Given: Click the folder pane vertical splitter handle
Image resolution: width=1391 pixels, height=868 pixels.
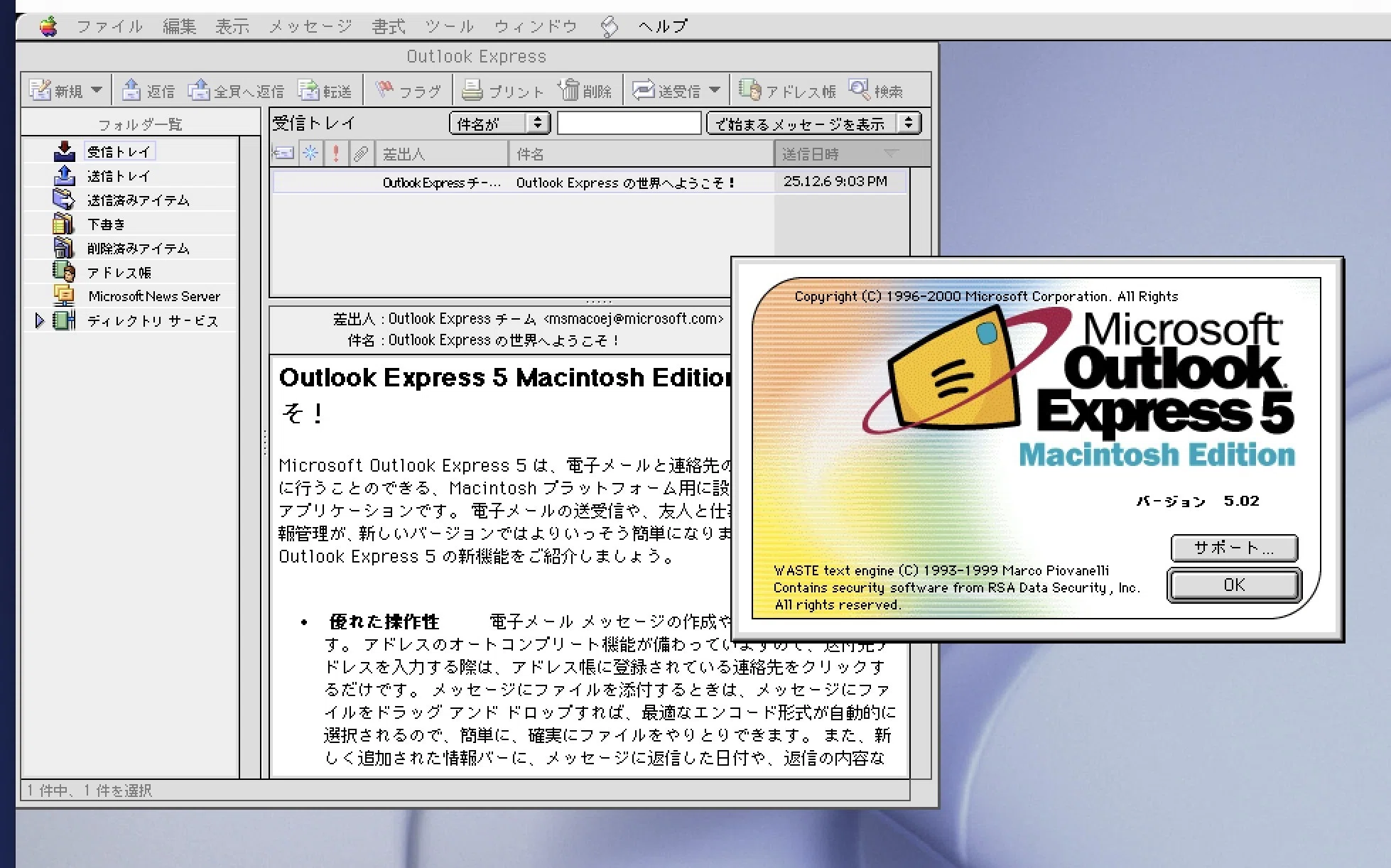Looking at the screenshot, I should pos(265,442).
